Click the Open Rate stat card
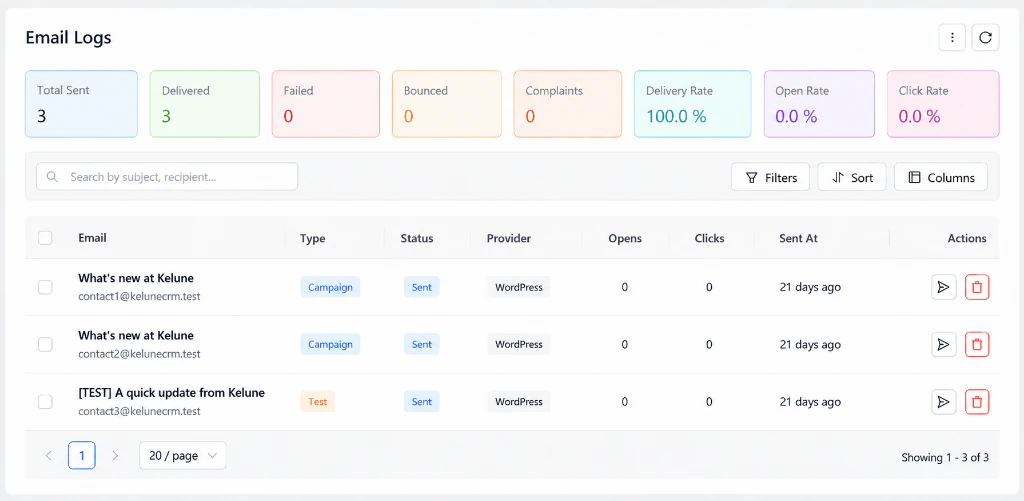 tap(820, 104)
